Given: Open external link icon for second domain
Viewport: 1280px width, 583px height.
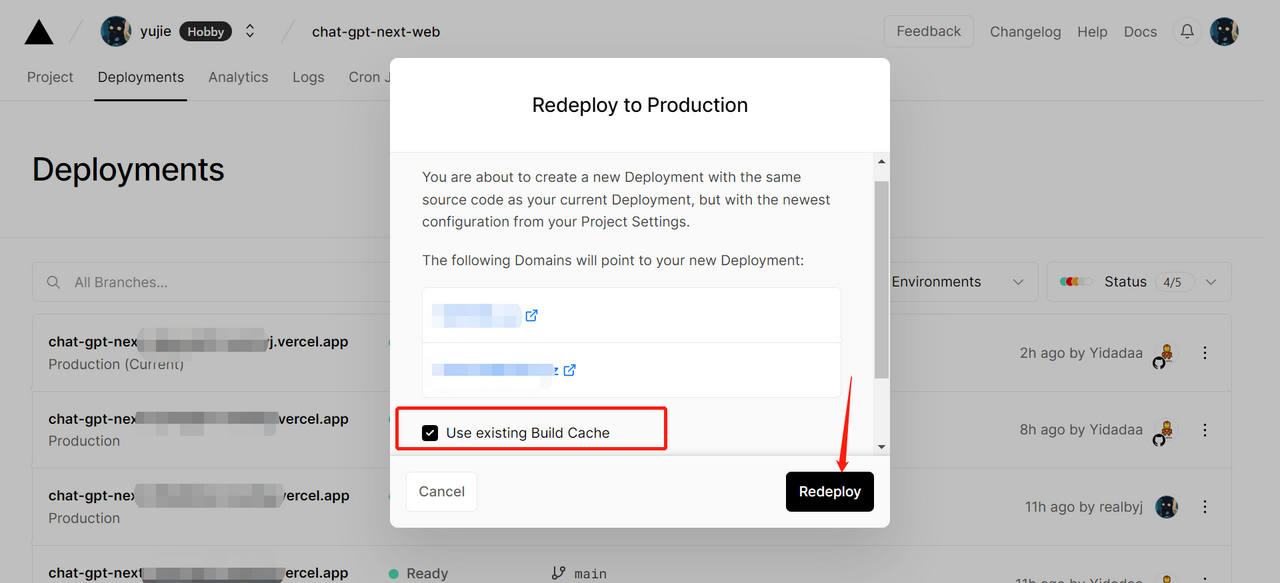Looking at the screenshot, I should (569, 370).
